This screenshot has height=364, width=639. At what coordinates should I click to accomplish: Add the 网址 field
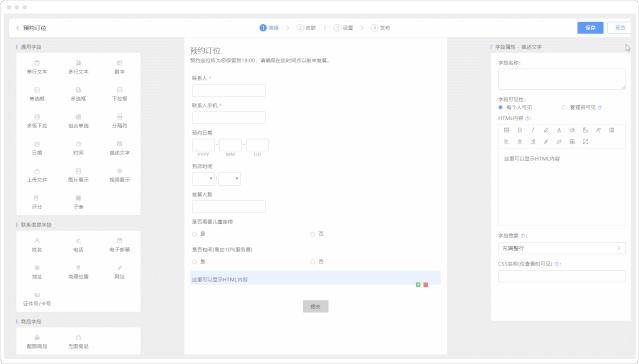pyautogui.click(x=119, y=272)
